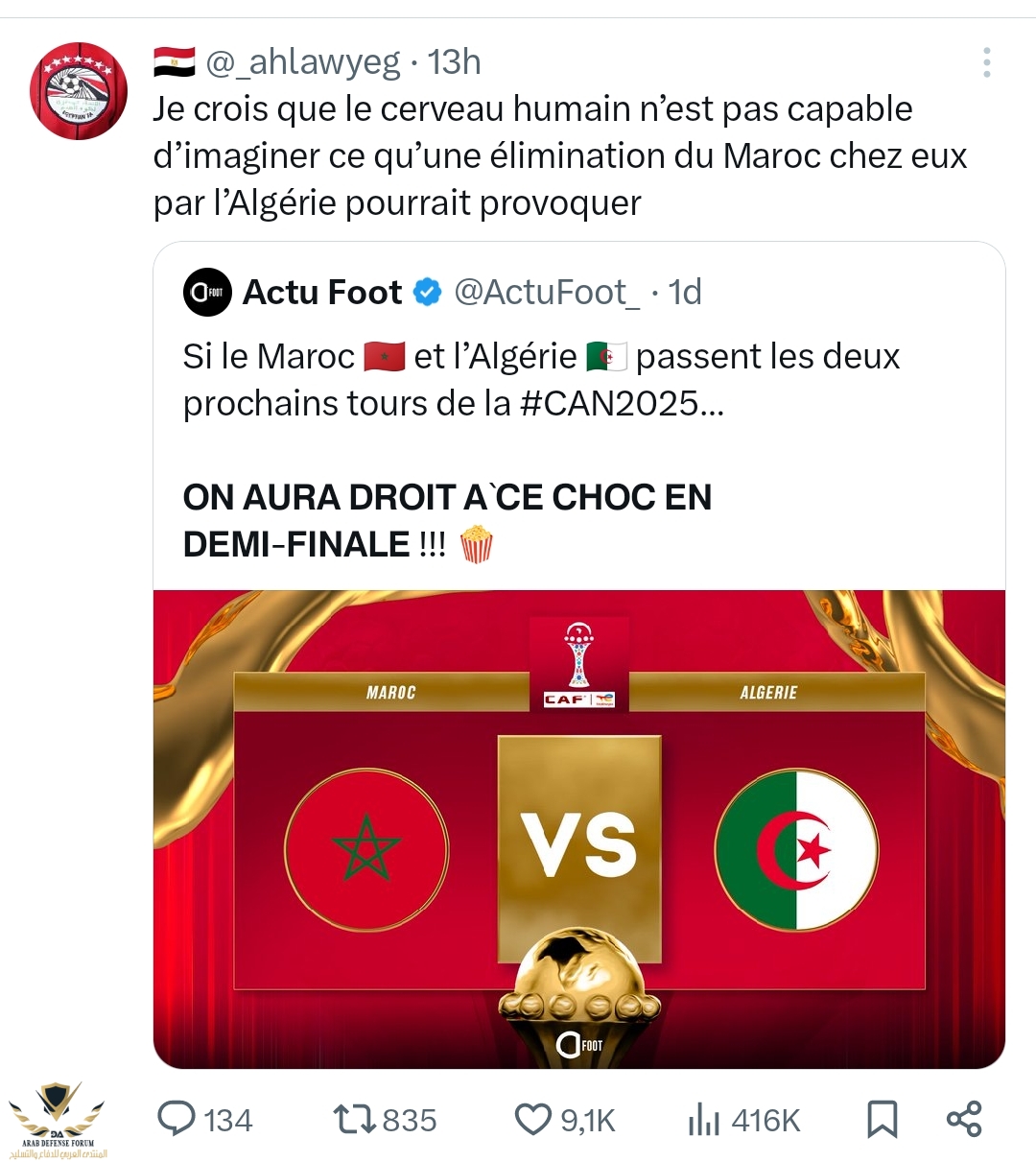Open the 13h timestamp of the tweet

click(x=454, y=62)
